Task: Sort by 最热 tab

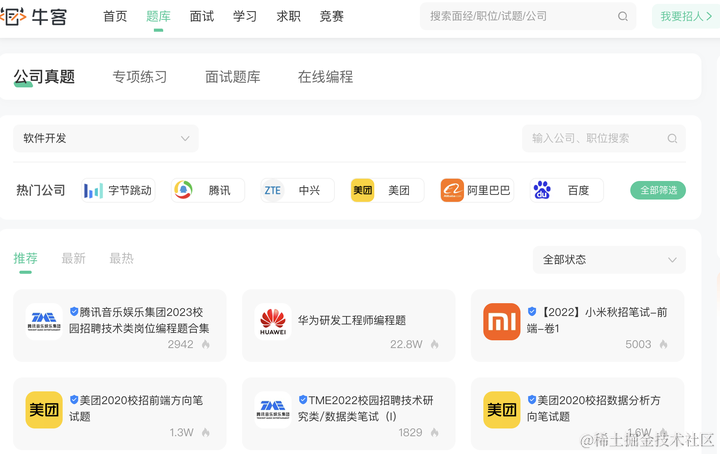Action: click(121, 258)
